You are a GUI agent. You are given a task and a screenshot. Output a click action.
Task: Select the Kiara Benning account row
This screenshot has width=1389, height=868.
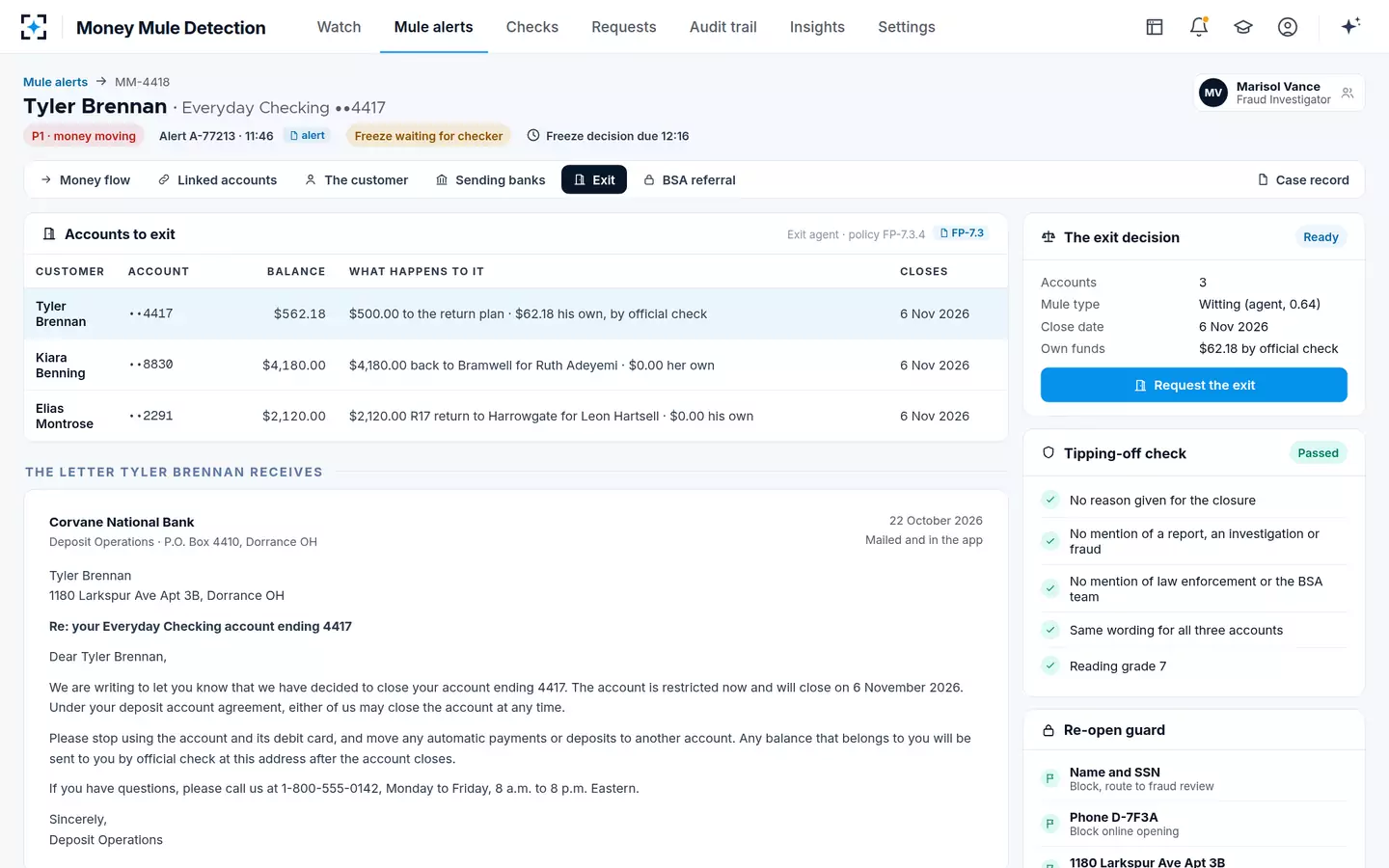click(516, 365)
